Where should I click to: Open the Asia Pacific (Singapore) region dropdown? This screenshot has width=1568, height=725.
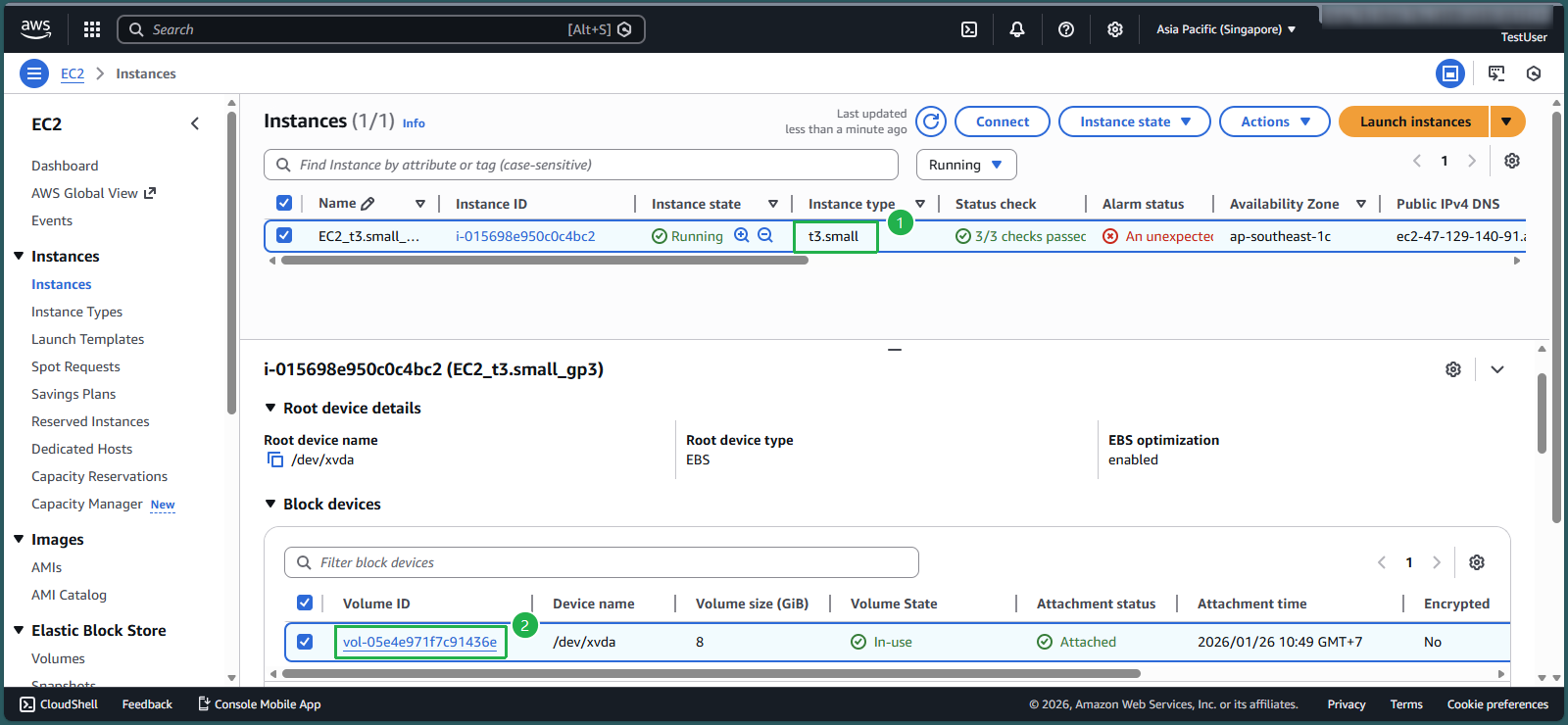point(1226,29)
